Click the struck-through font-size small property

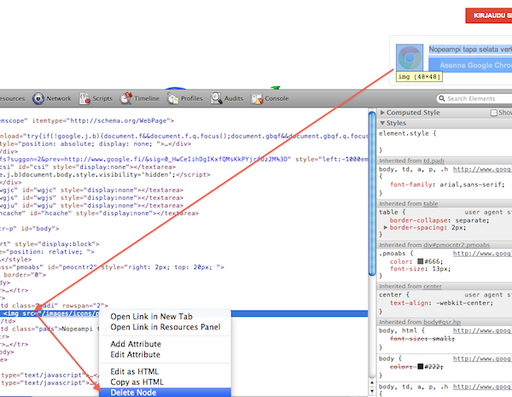[x=422, y=339]
